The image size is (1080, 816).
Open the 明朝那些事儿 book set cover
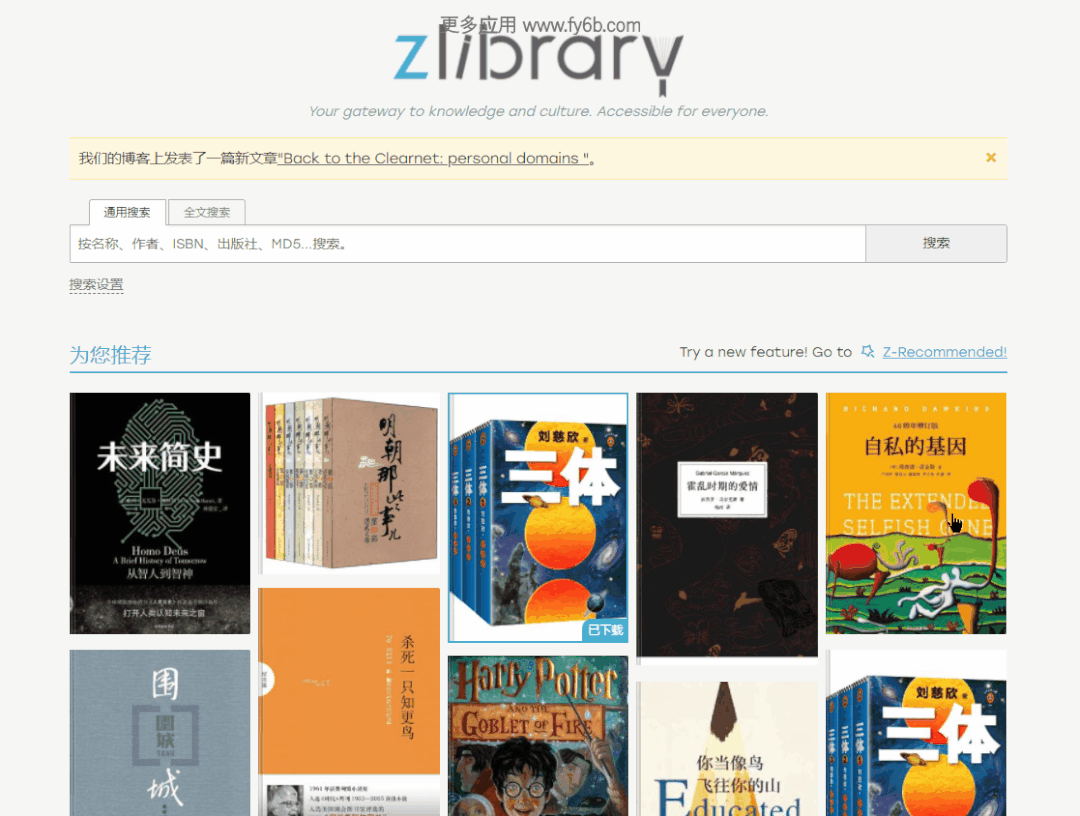click(x=349, y=483)
